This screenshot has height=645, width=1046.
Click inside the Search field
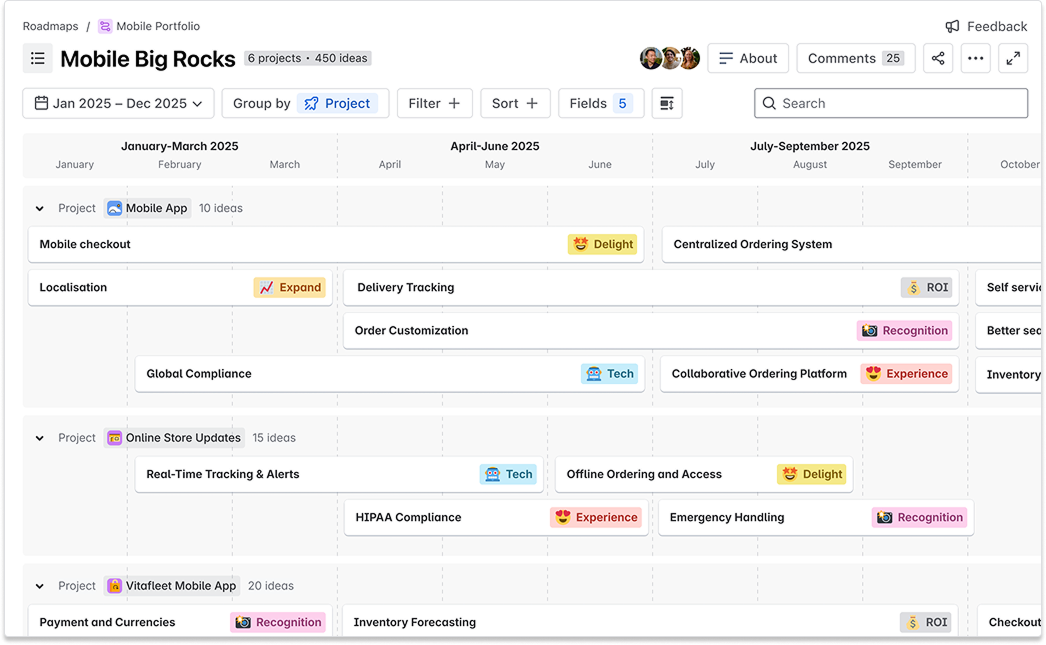tap(890, 103)
